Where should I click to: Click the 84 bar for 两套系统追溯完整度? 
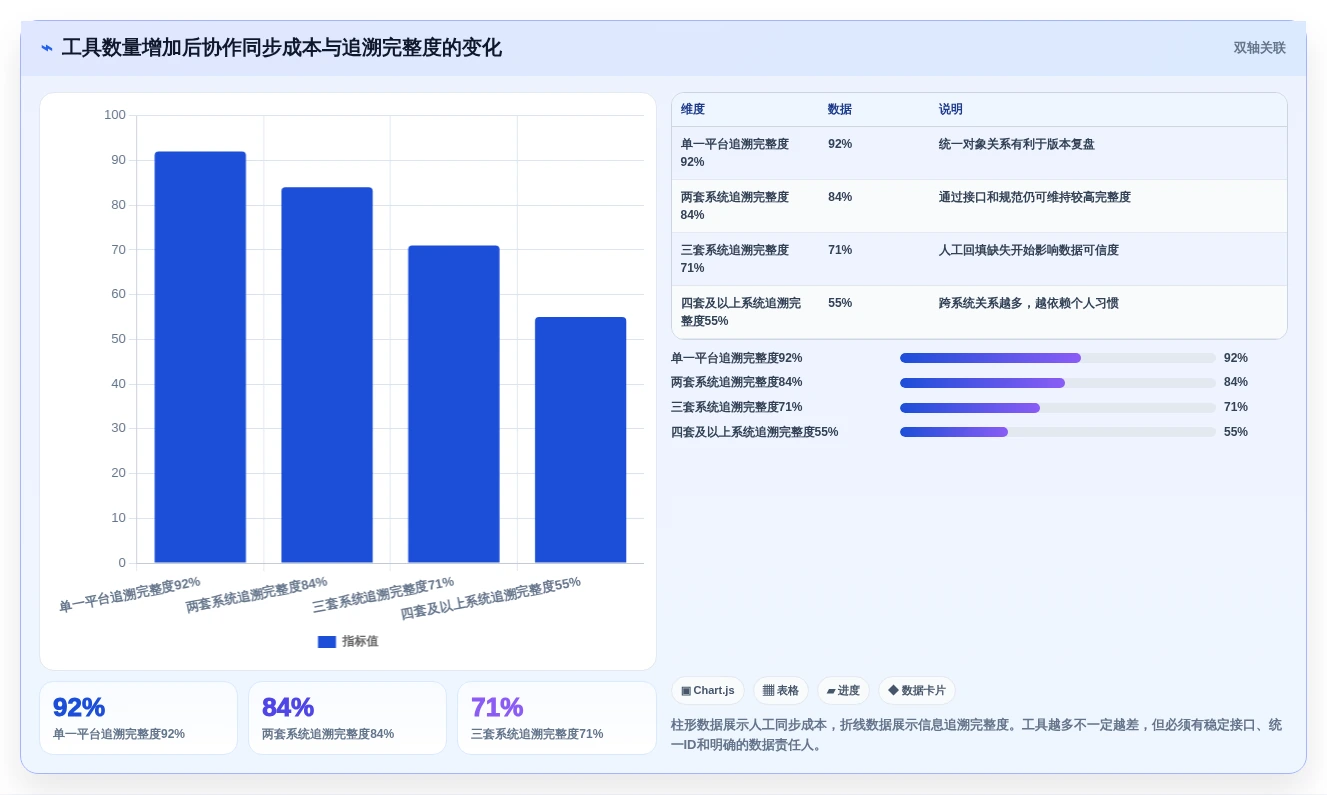327,375
